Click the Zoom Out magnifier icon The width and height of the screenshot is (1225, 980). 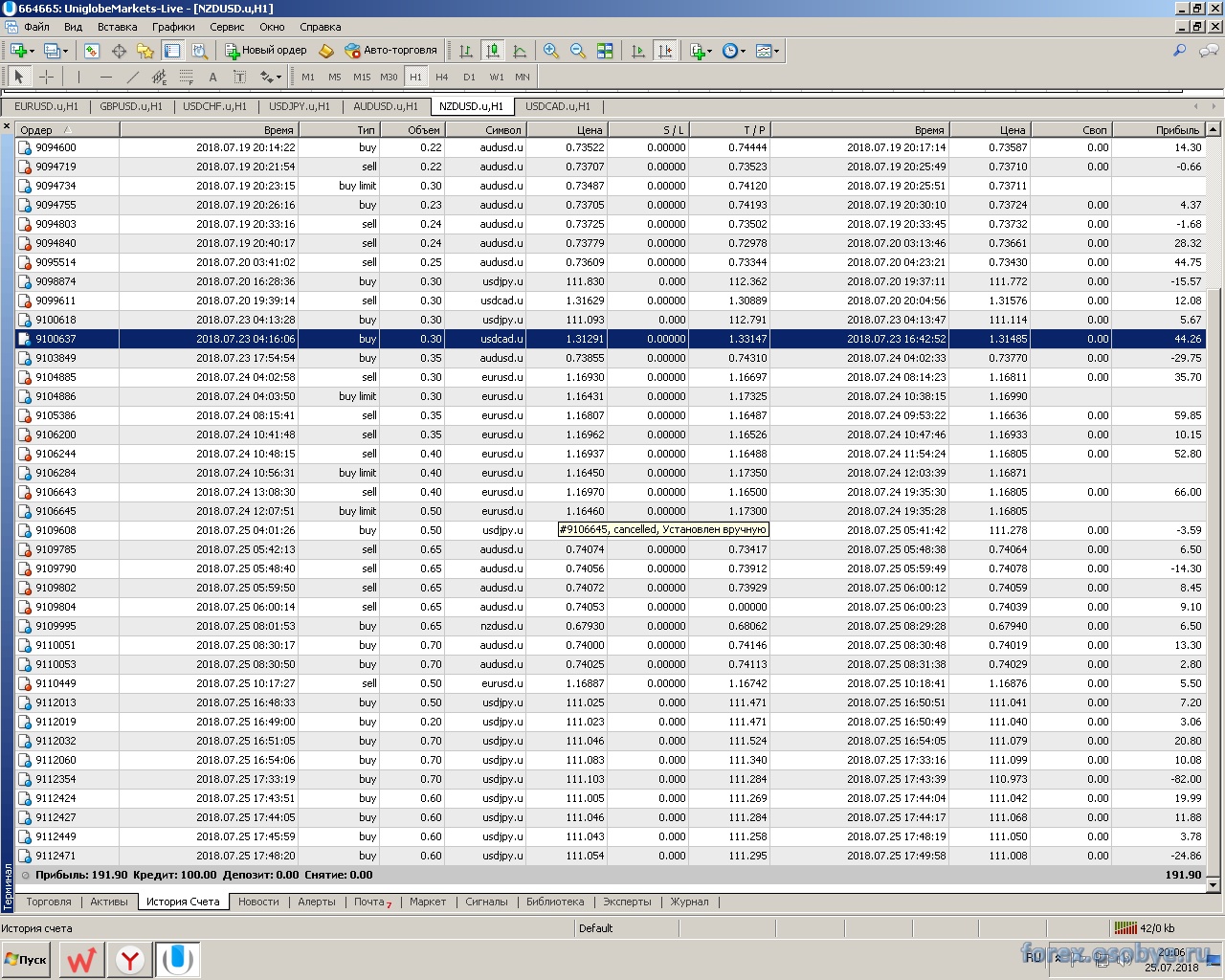click(578, 51)
